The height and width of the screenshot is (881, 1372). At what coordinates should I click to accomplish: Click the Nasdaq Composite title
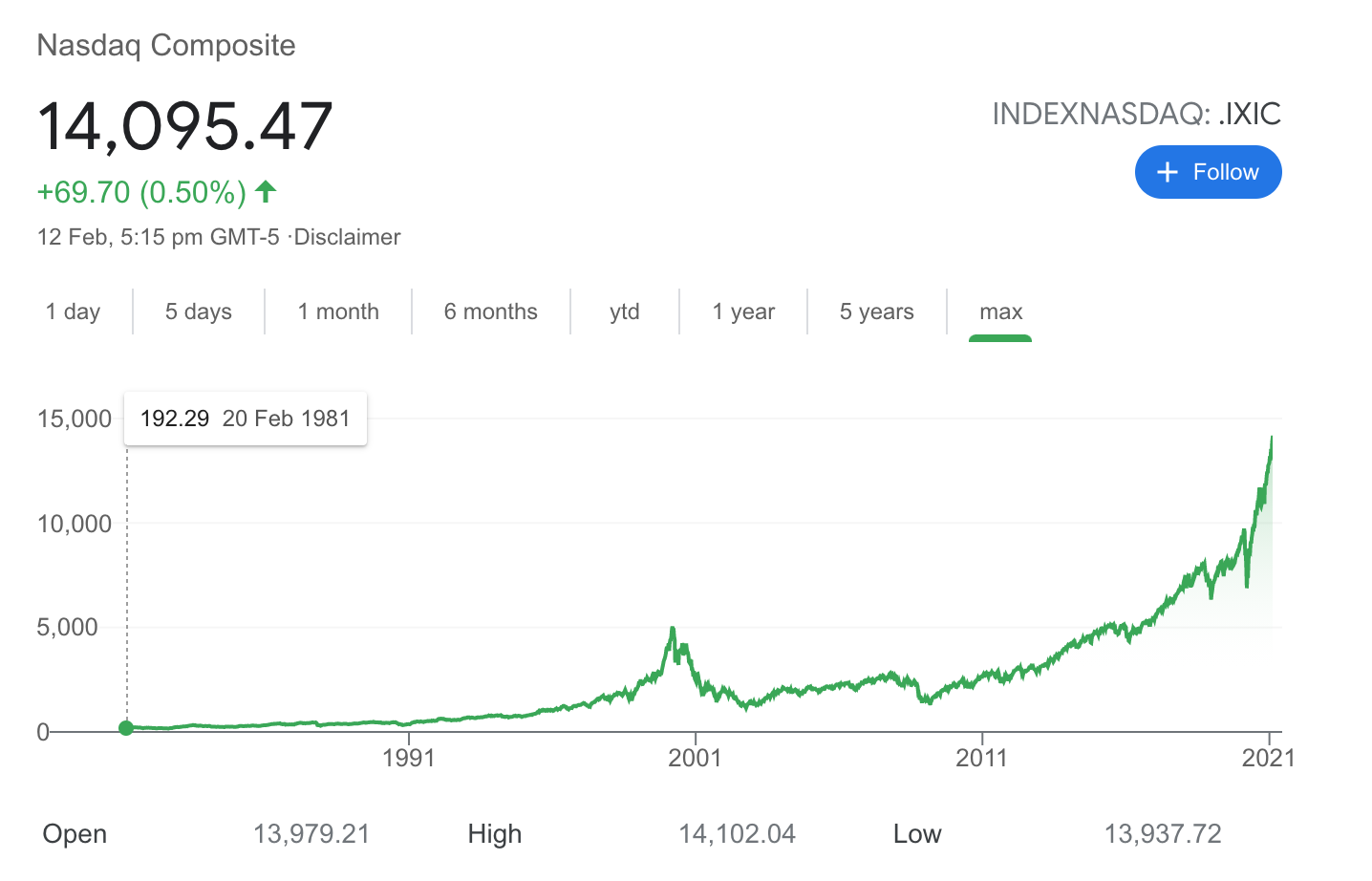point(166,45)
